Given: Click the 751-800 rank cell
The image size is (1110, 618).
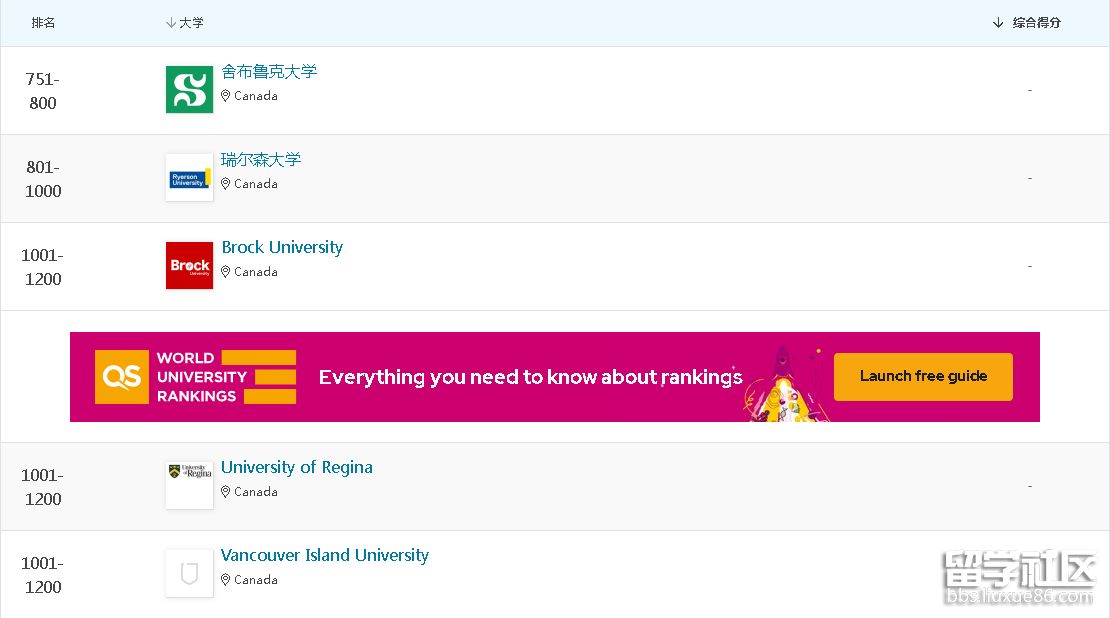Looking at the screenshot, I should pyautogui.click(x=43, y=91).
